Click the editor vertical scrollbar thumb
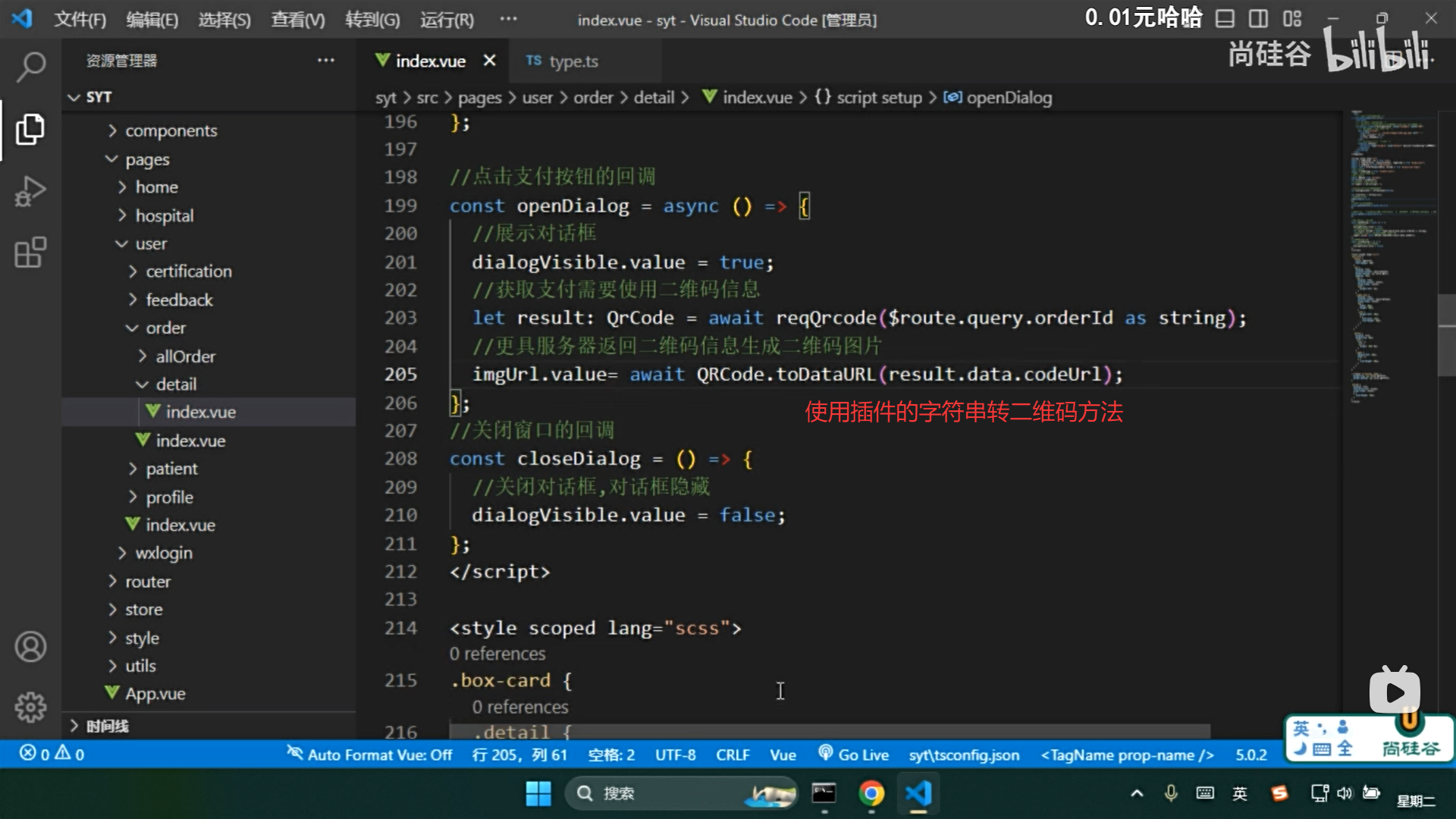The width and height of the screenshot is (1456, 819). 1445,334
